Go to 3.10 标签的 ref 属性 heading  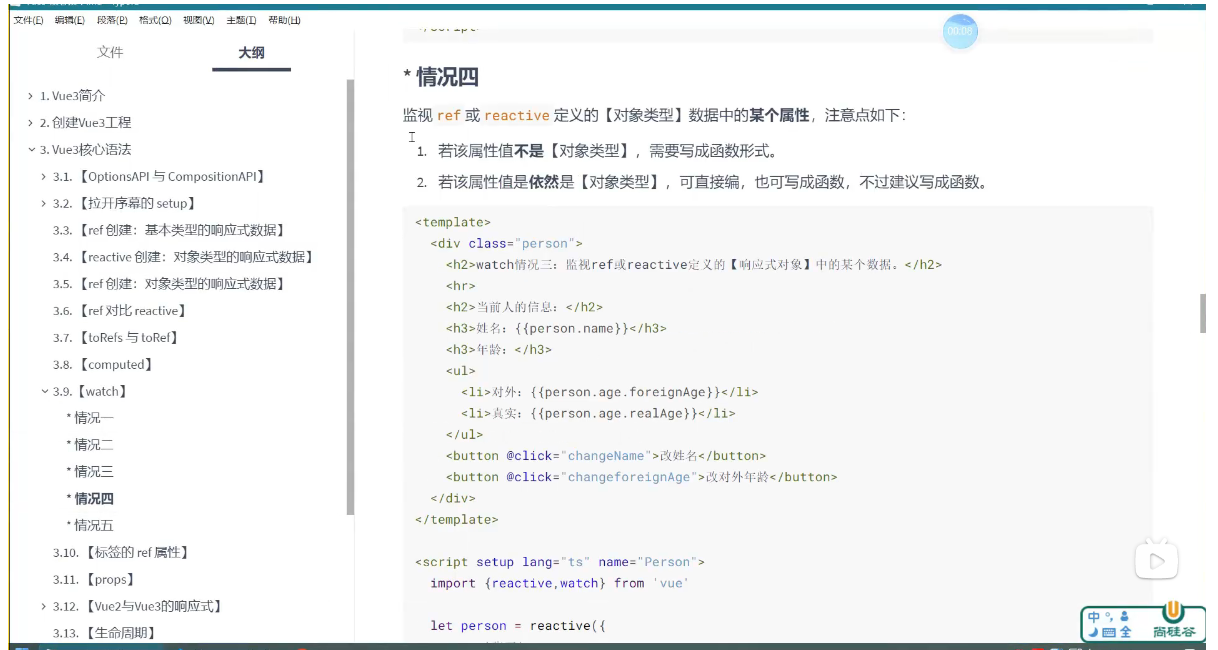pos(122,553)
